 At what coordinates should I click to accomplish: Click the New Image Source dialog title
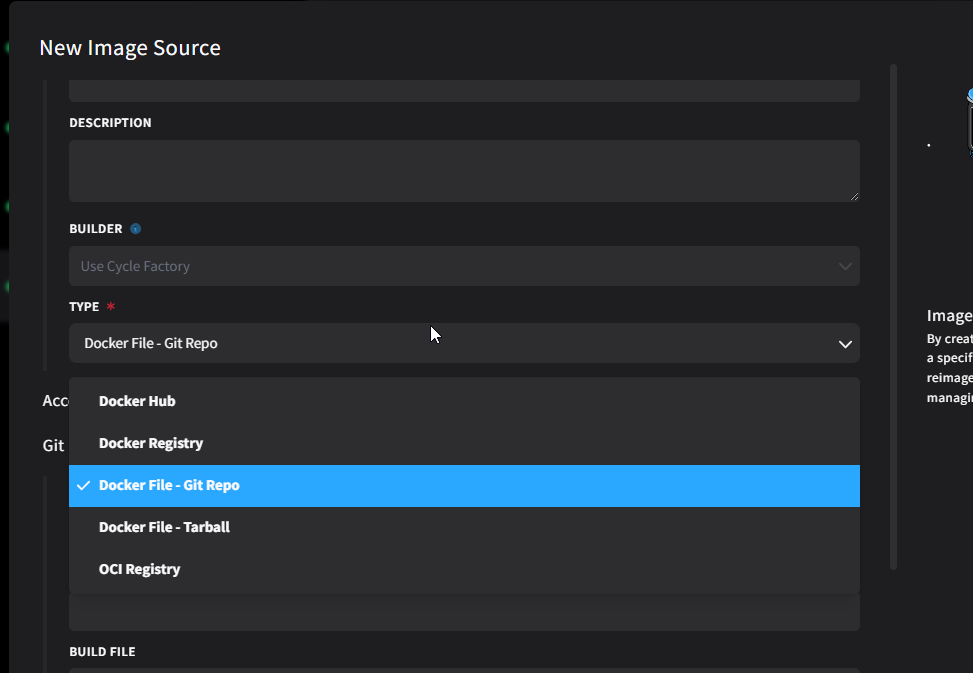coord(130,48)
